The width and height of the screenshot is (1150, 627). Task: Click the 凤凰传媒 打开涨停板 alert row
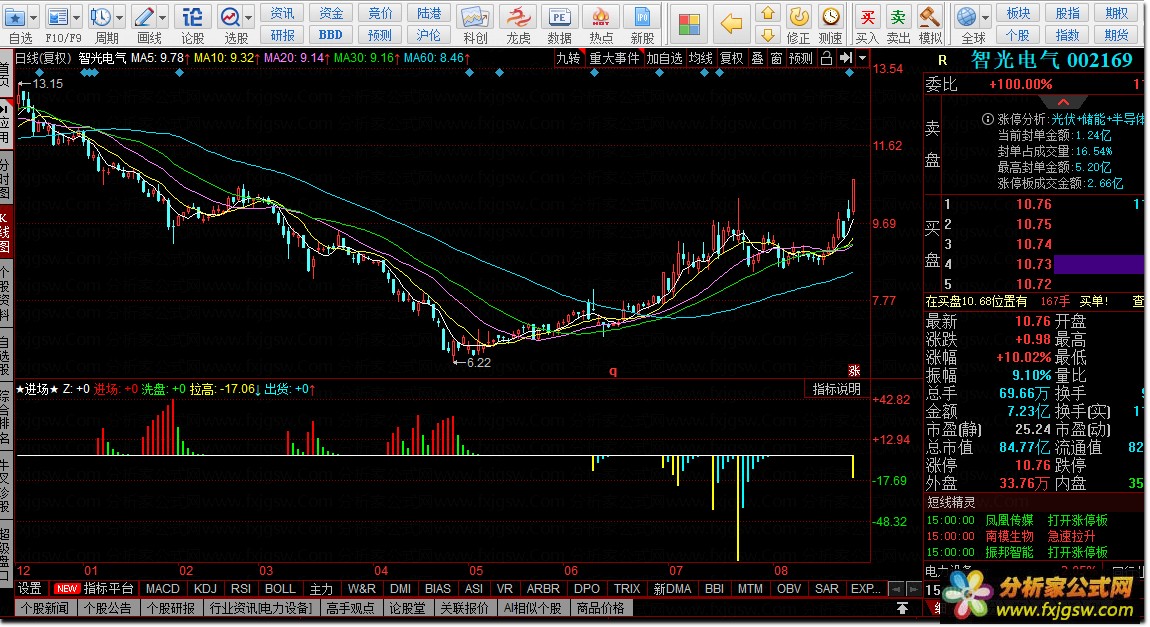click(x=1034, y=520)
